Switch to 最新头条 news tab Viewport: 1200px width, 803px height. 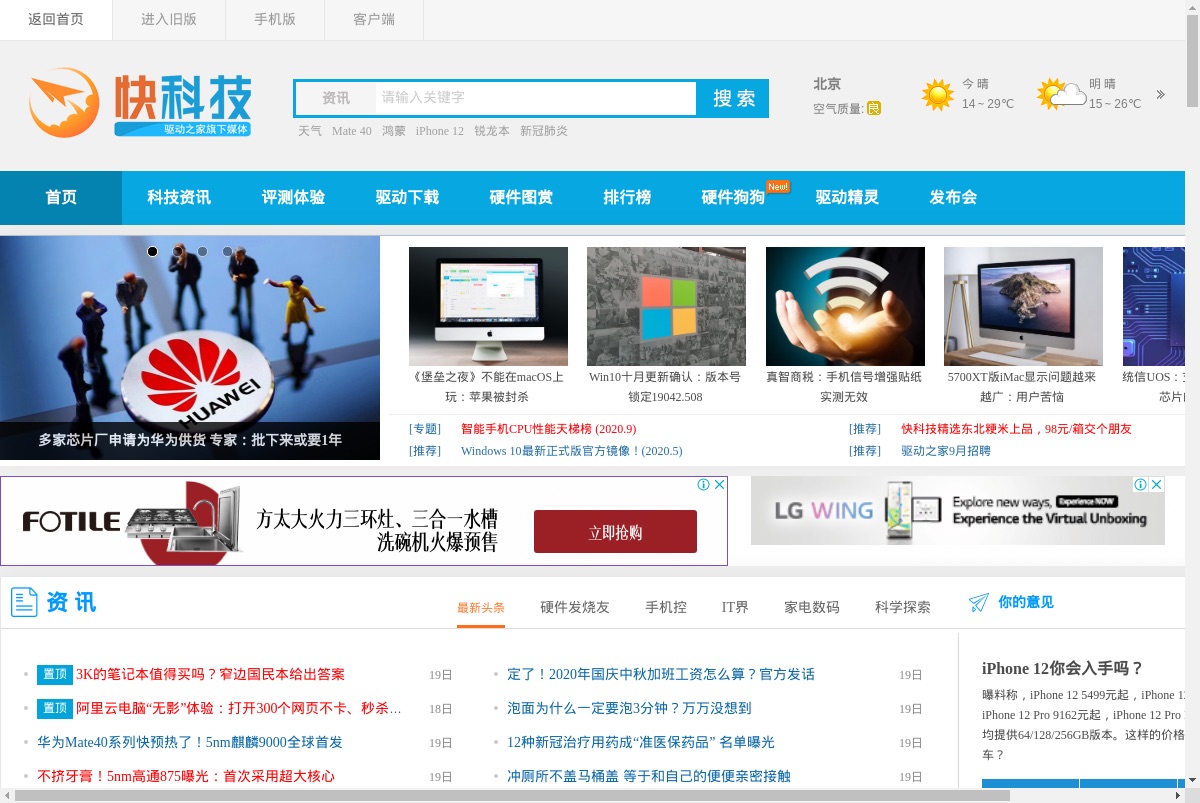pyautogui.click(x=481, y=607)
